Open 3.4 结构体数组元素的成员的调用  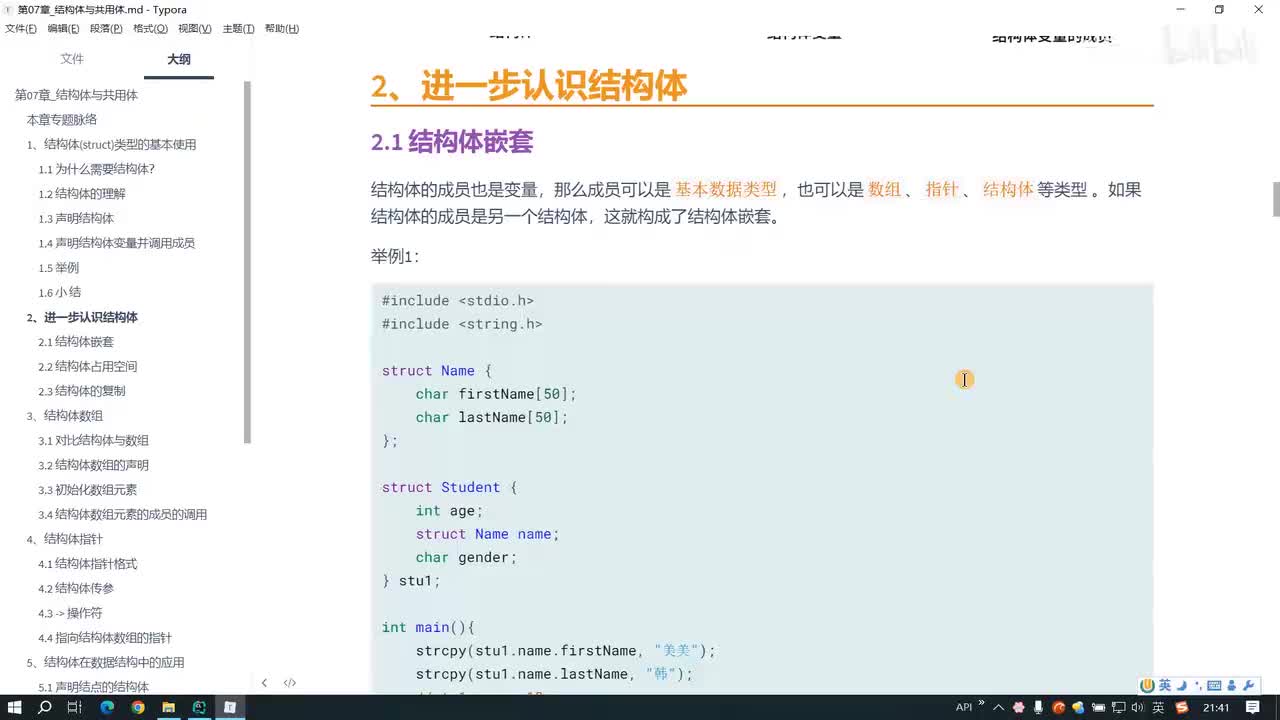[122, 514]
